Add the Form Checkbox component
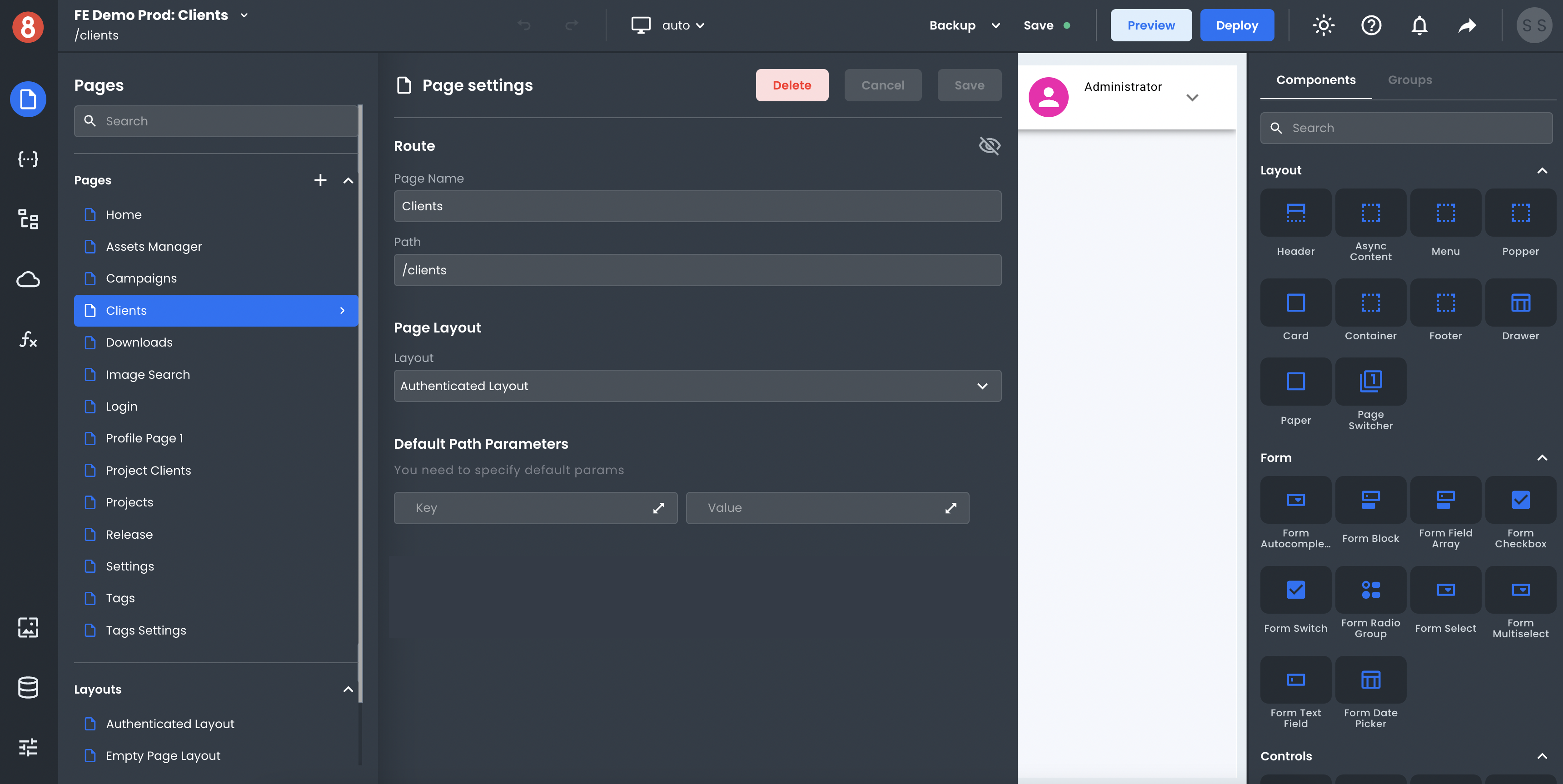This screenshot has width=1563, height=784. point(1520,501)
